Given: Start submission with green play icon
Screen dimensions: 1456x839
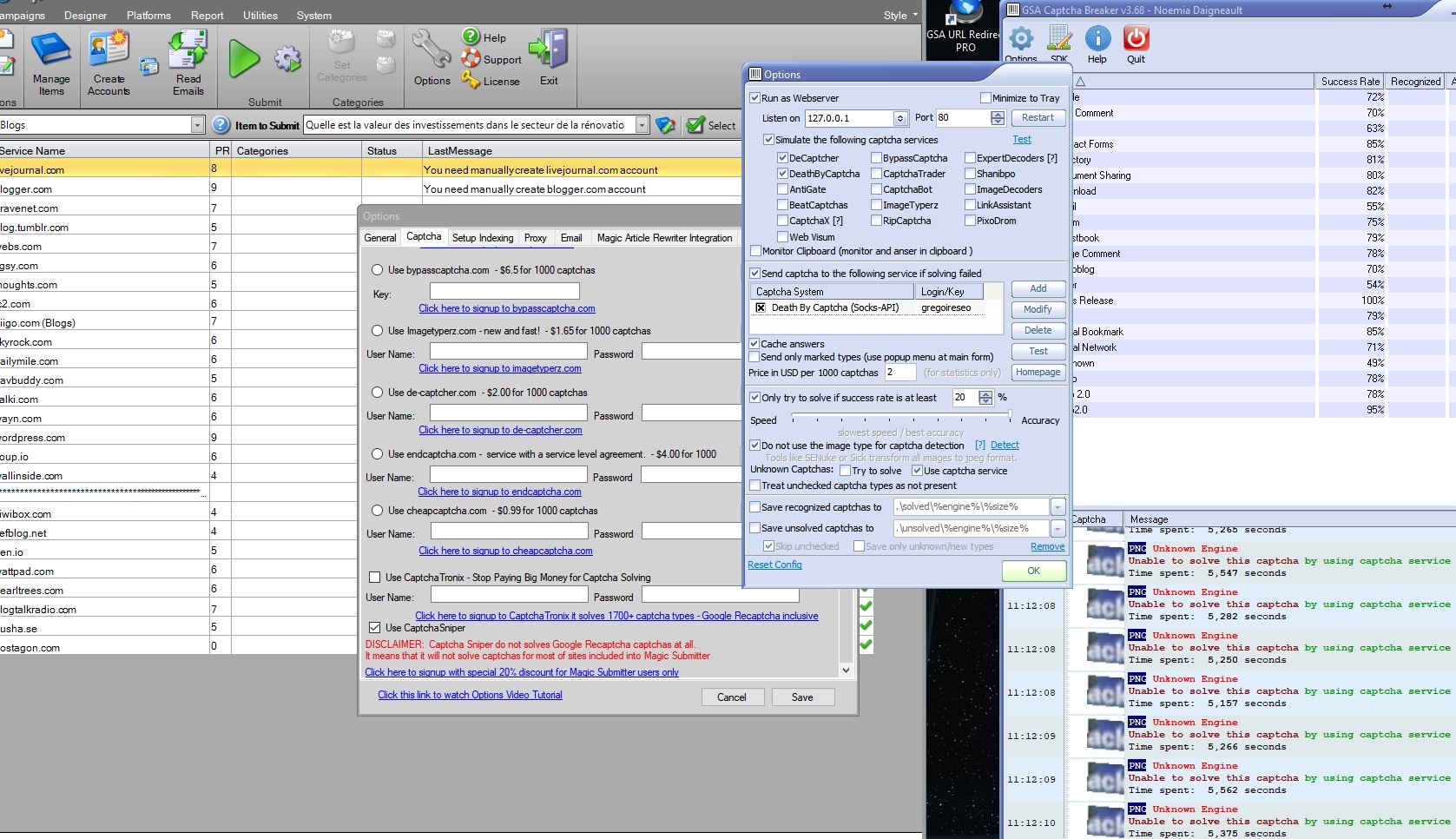Looking at the screenshot, I should (x=244, y=59).
